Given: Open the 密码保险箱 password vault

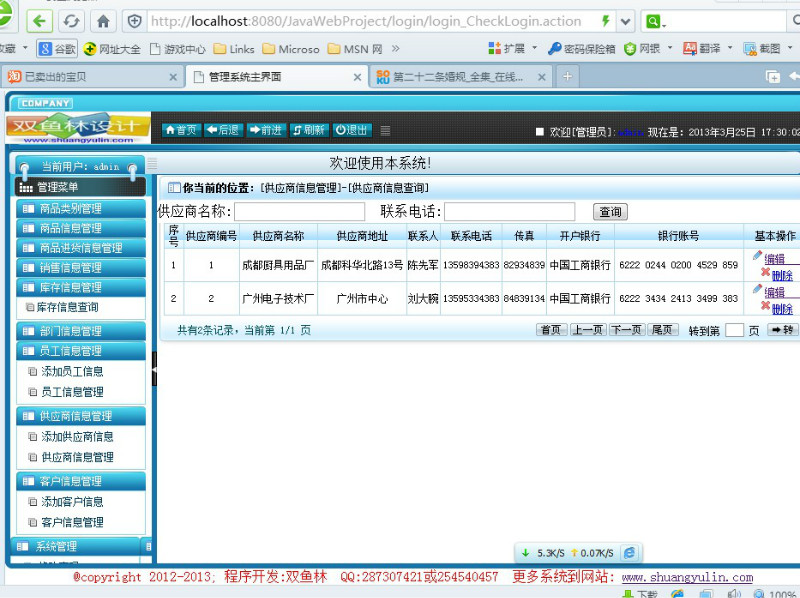Looking at the screenshot, I should click(x=582, y=49).
